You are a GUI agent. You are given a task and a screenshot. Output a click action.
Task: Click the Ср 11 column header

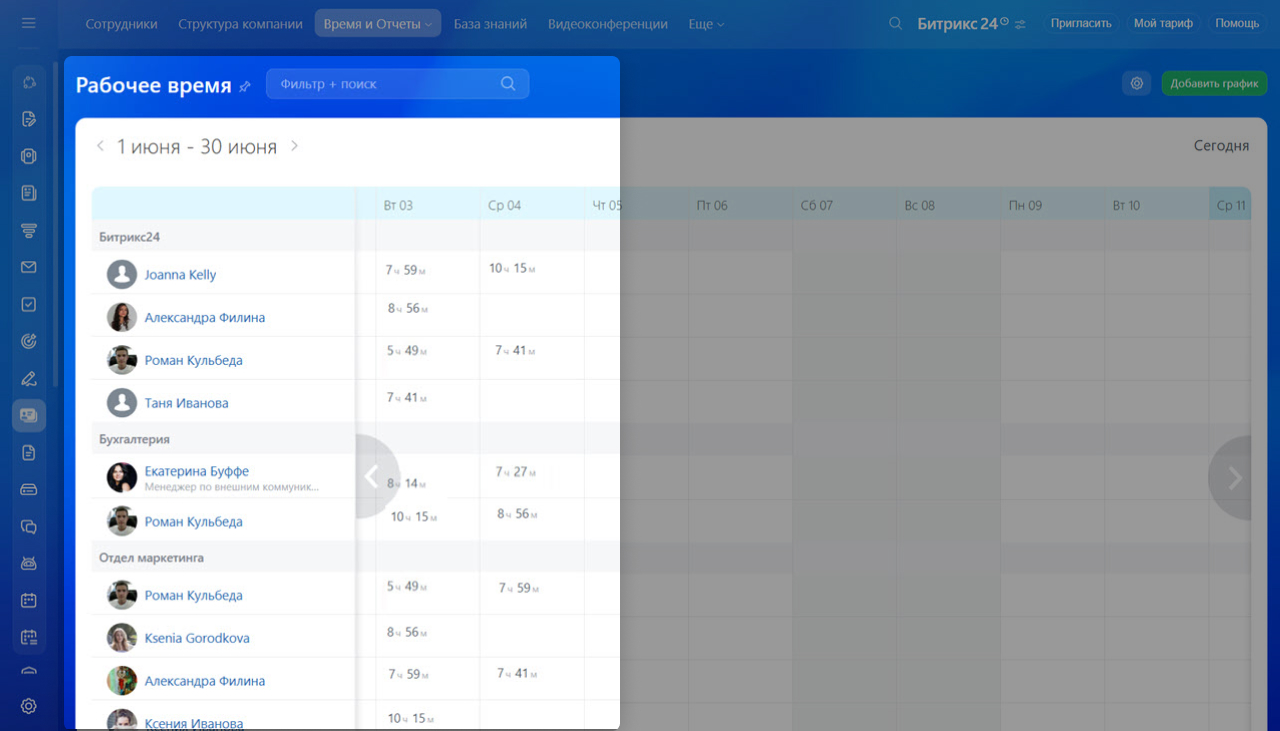(x=1231, y=205)
